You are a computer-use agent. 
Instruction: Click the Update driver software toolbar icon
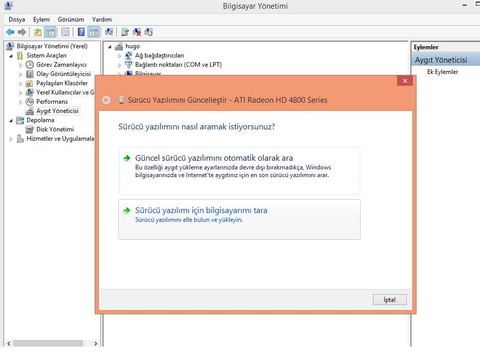125,32
